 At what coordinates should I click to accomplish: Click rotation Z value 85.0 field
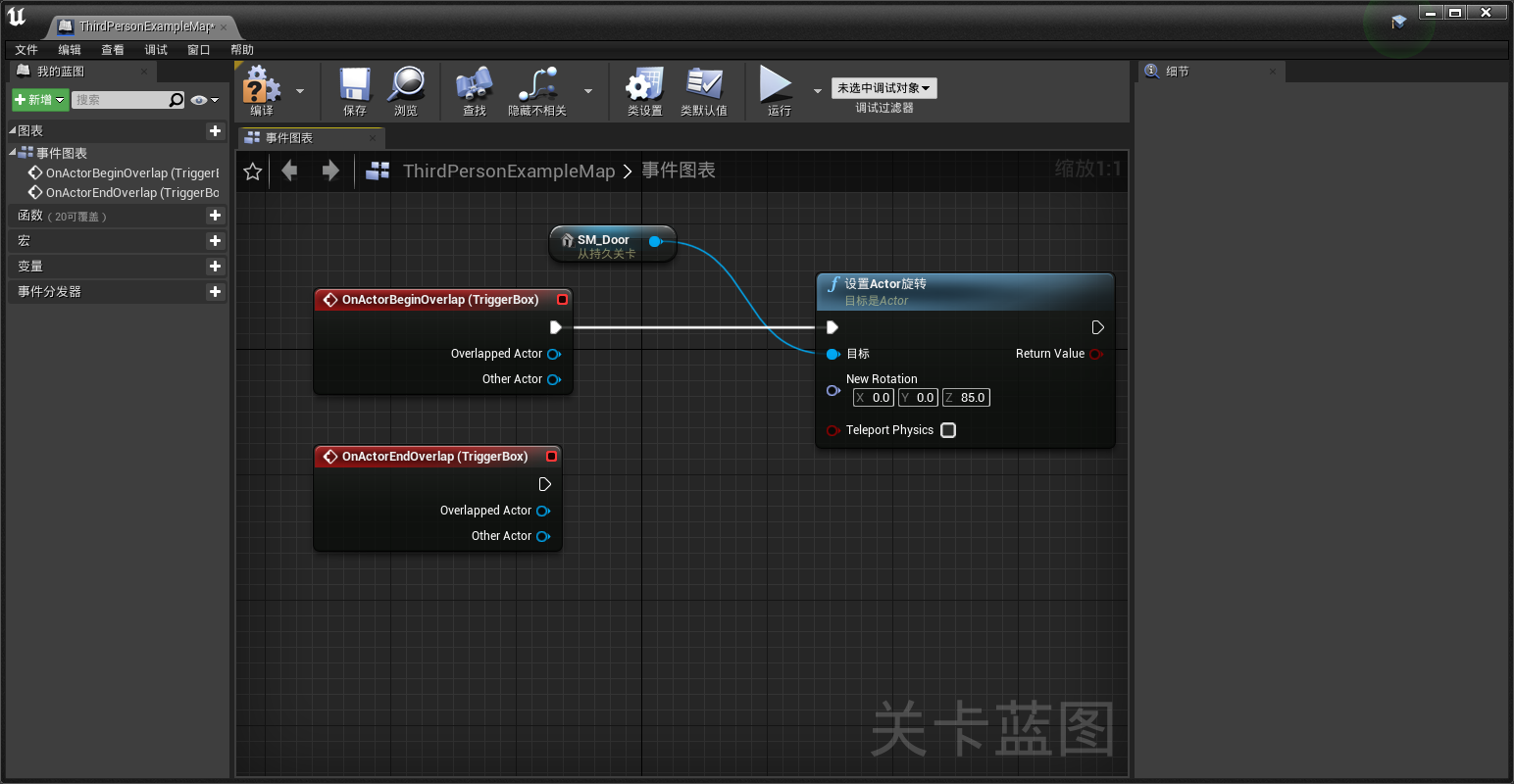pos(966,398)
